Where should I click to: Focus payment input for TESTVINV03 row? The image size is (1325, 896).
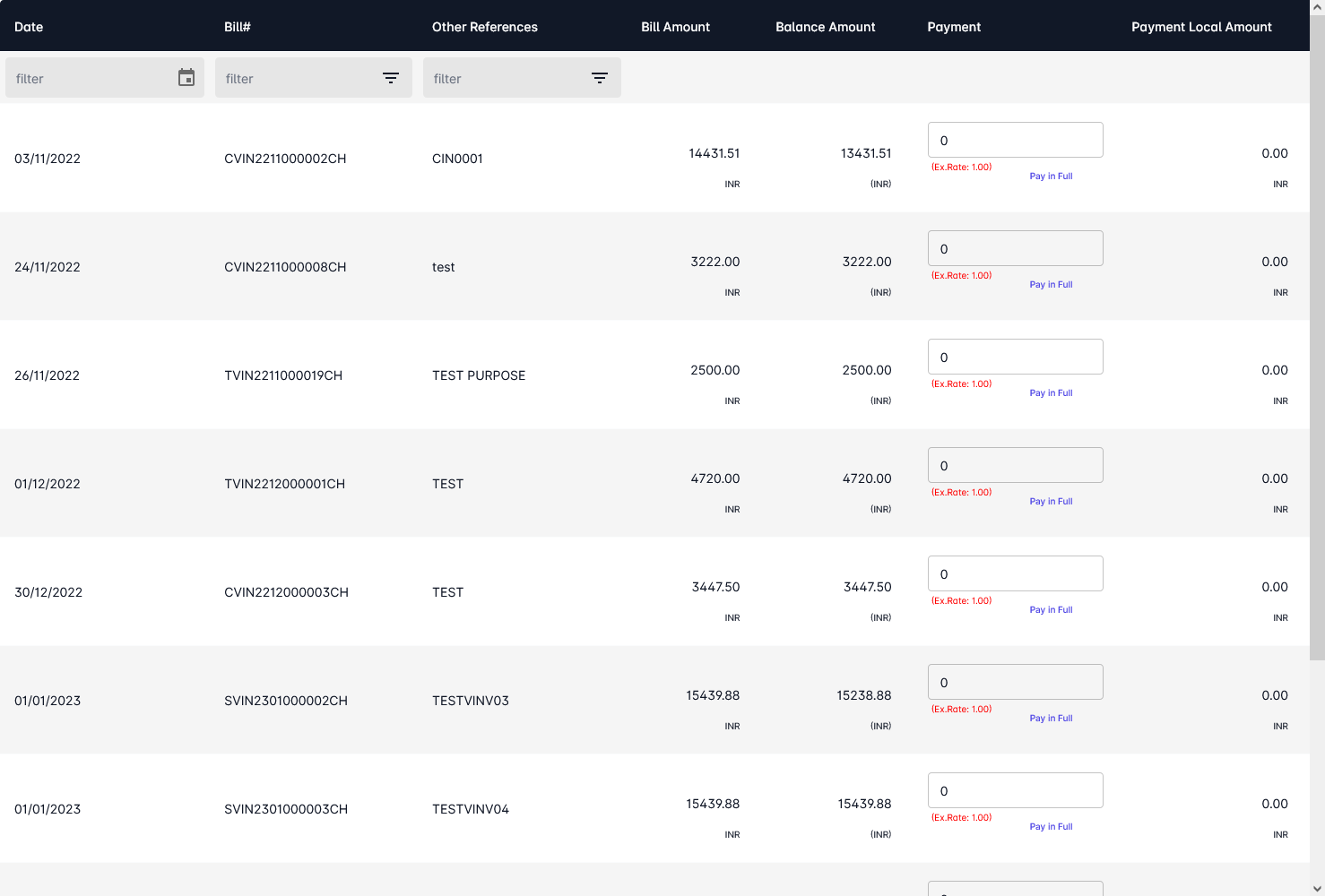pos(1015,683)
